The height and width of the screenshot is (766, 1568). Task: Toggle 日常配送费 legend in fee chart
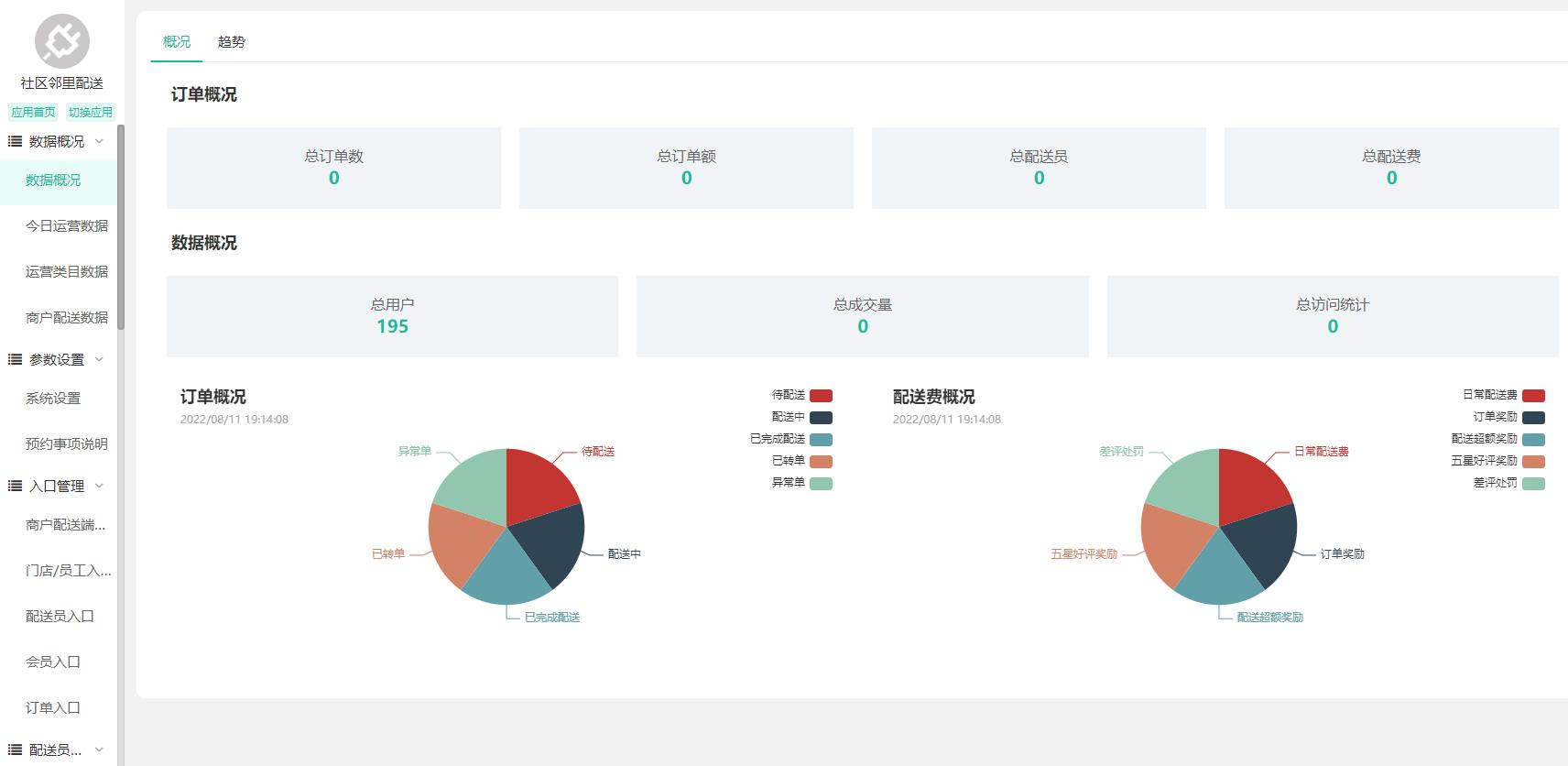1532,396
